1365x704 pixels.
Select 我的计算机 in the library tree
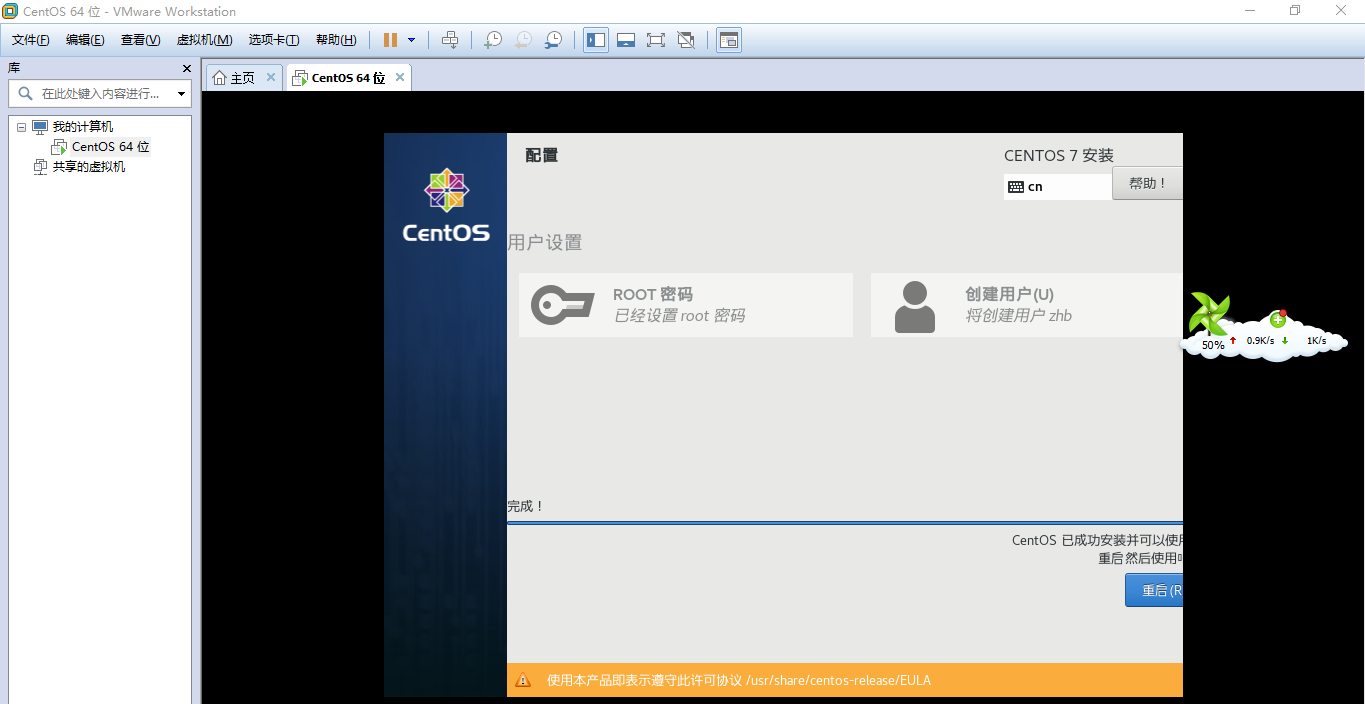tap(82, 127)
